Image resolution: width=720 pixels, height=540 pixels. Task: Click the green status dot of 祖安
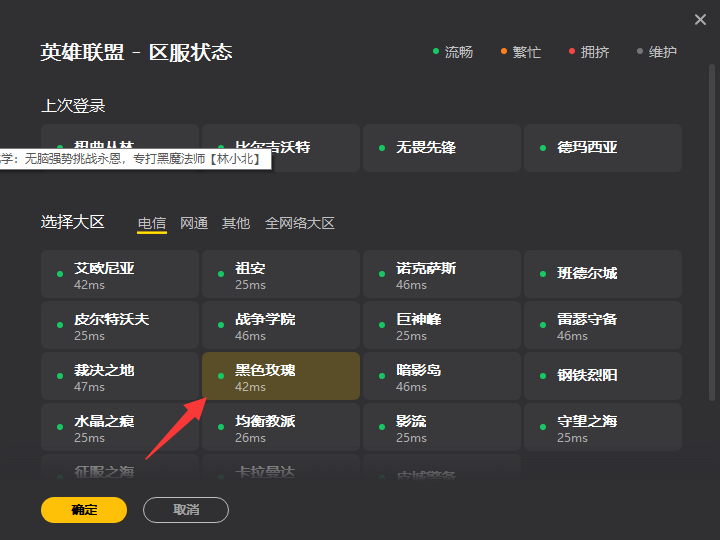pos(221,274)
